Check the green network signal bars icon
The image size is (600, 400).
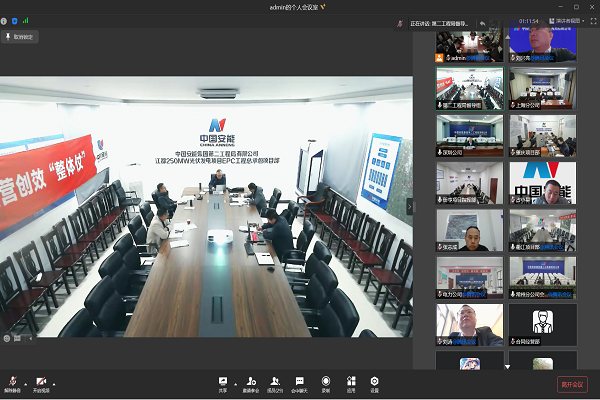click(26, 21)
